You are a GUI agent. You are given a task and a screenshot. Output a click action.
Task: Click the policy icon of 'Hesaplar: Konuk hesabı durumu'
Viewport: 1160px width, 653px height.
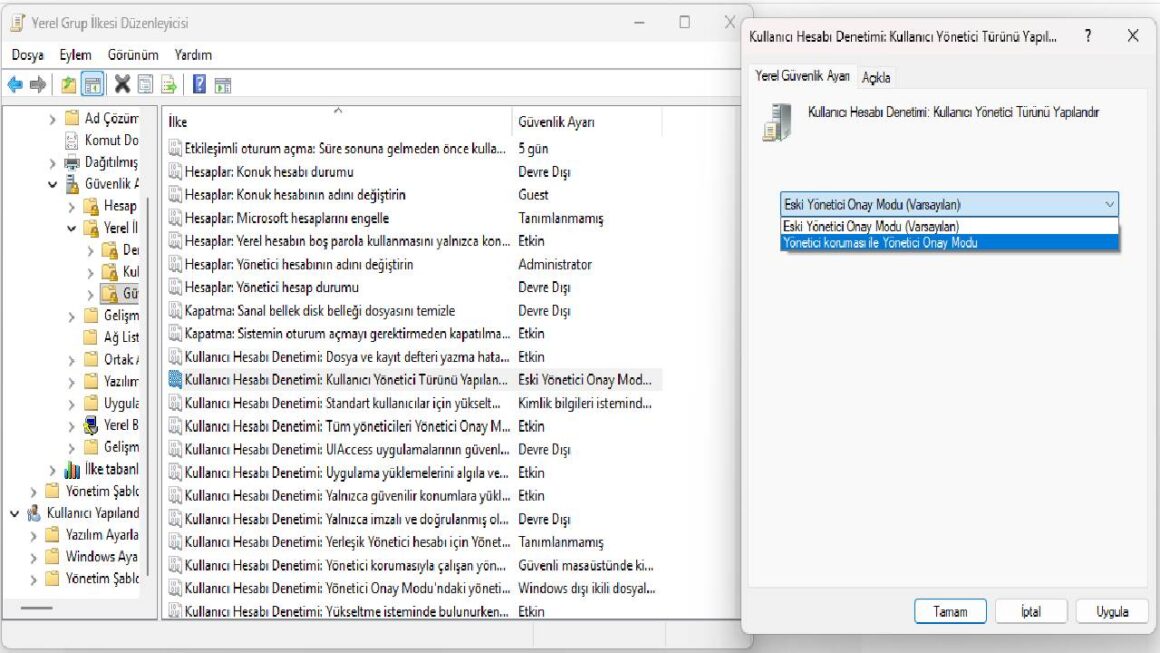(x=175, y=172)
